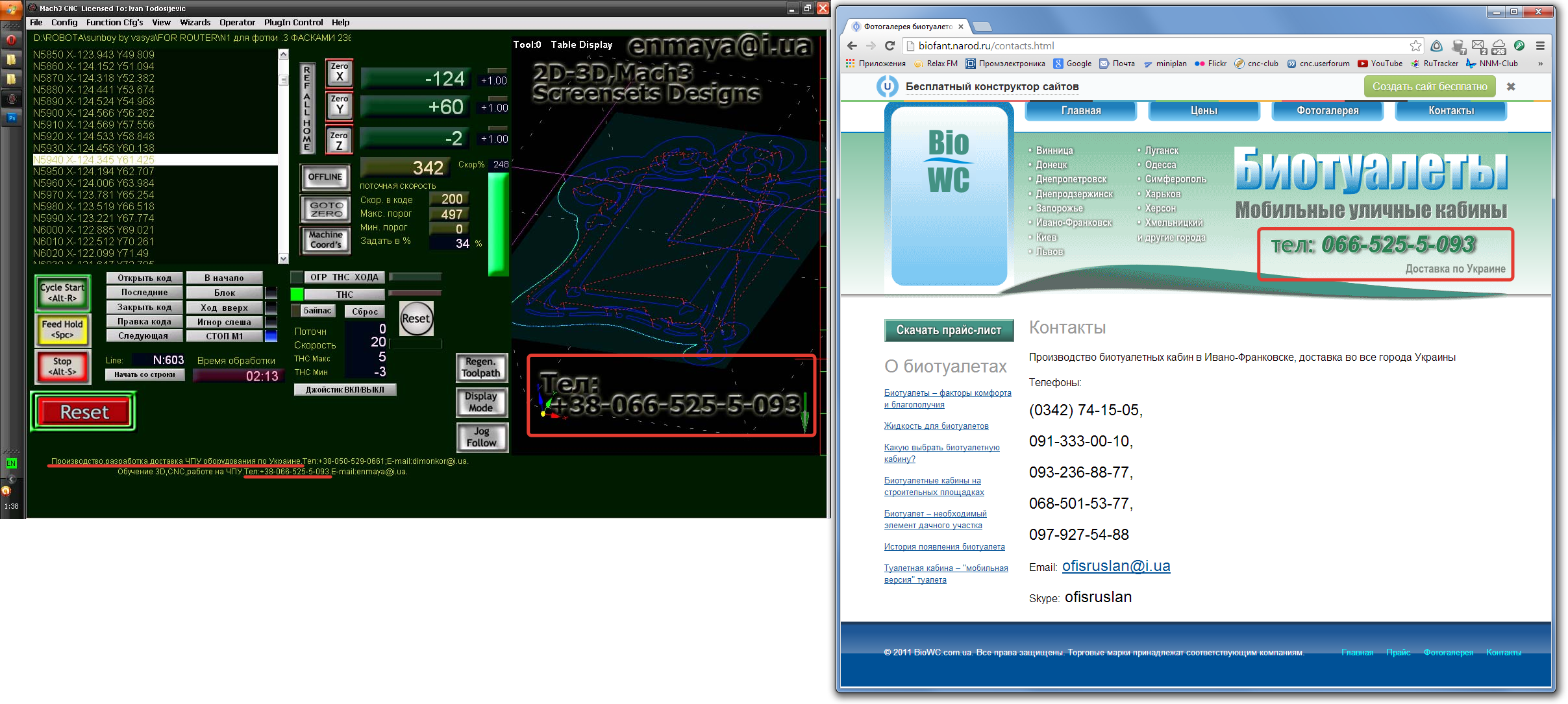1568x704 pixels.
Task: Dismiss the site constructor banner X
Action: coord(1511,86)
